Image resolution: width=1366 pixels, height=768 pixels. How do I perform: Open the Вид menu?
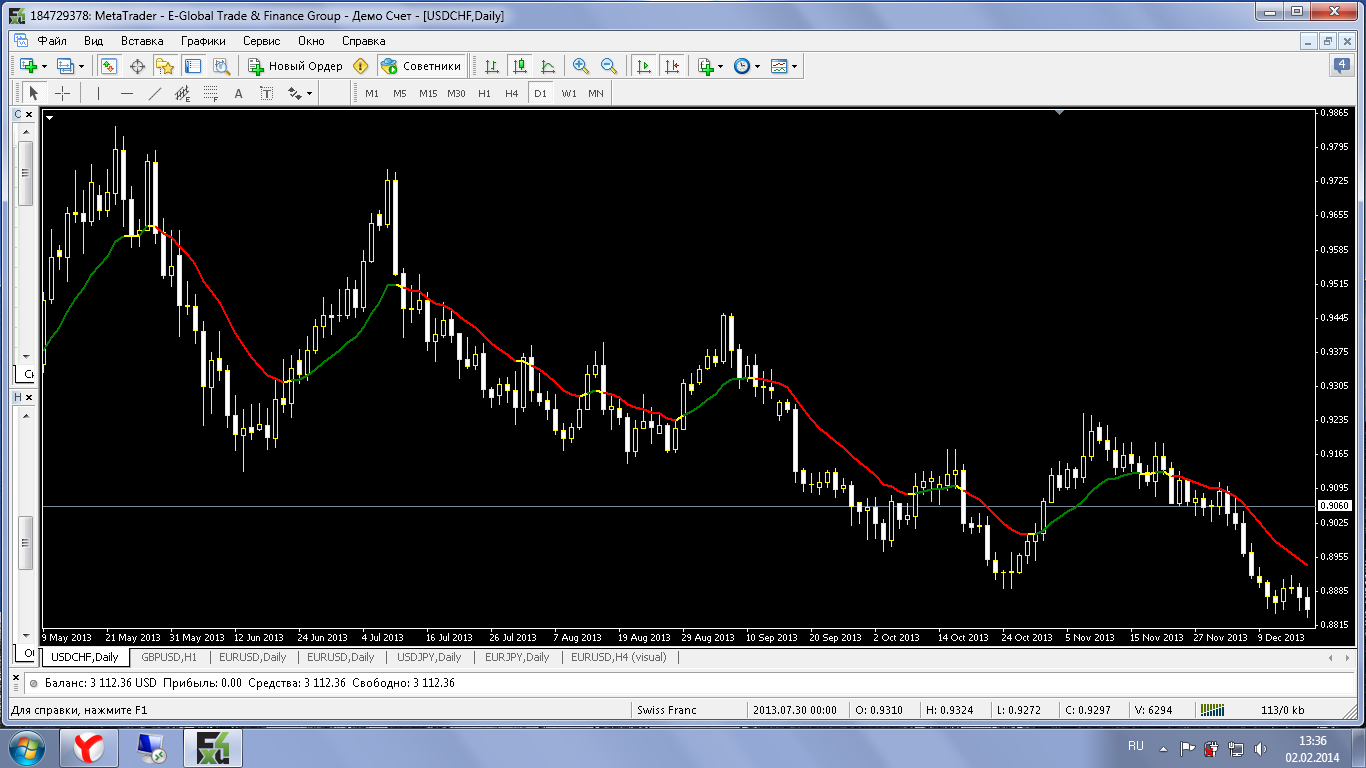tap(93, 41)
